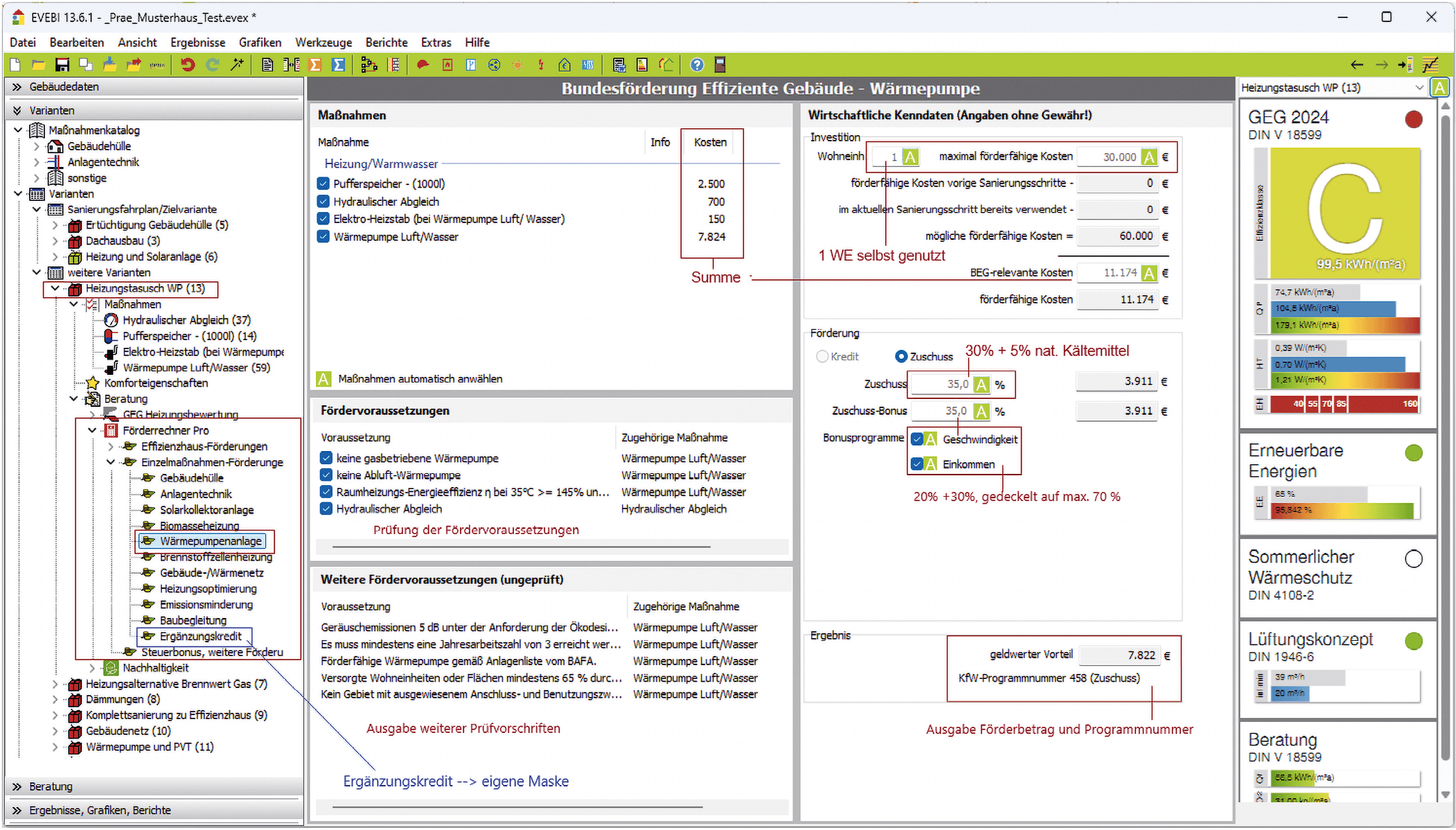1456x830 pixels.
Task: Click the back navigation arrow in toolbar
Action: [x=1357, y=65]
